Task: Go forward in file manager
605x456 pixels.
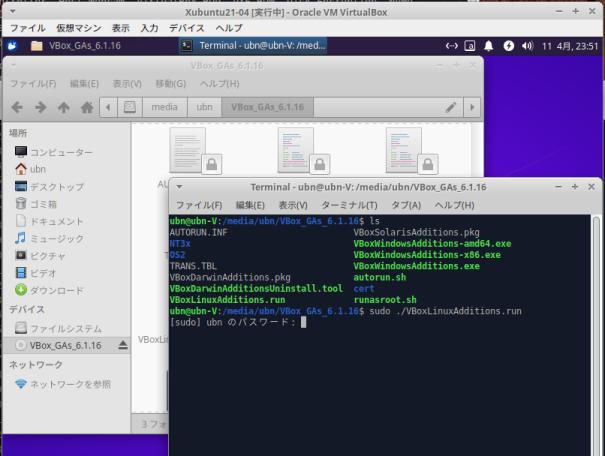Action: 41,107
